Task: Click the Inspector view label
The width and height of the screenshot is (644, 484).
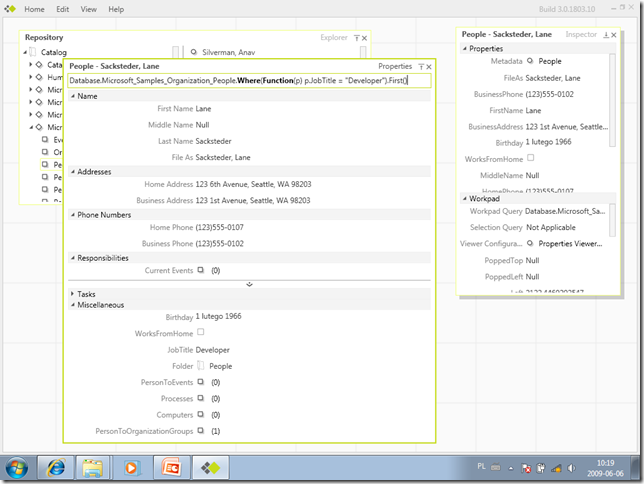Action: click(x=581, y=34)
